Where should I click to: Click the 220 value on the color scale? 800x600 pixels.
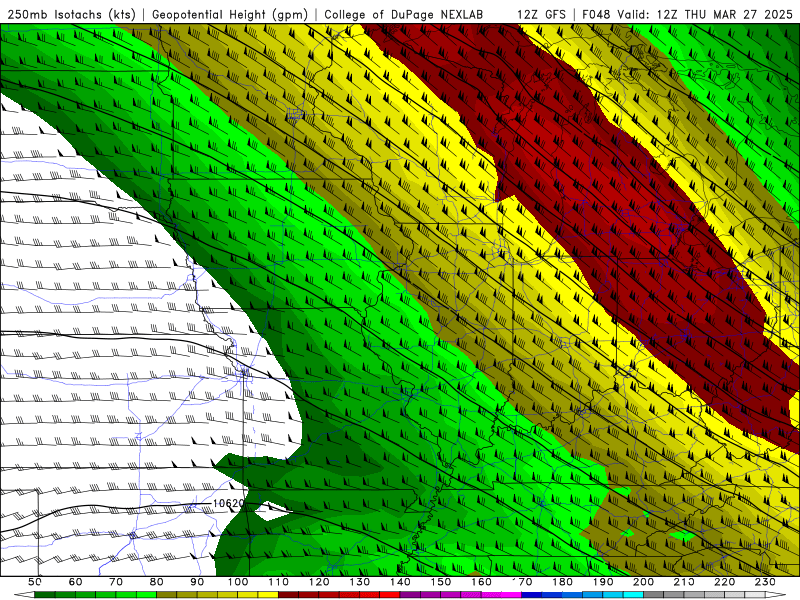[725, 582]
